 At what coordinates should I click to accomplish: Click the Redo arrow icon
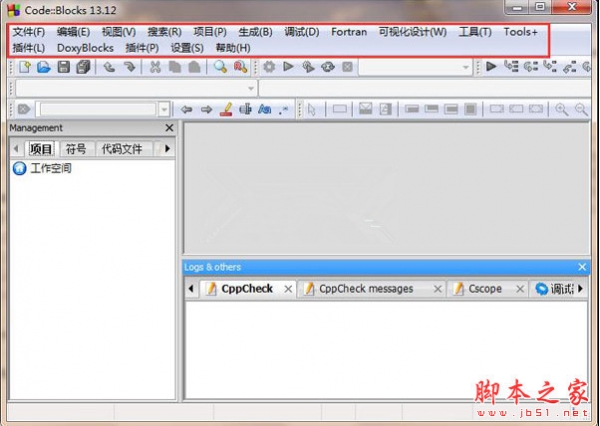click(x=129, y=67)
